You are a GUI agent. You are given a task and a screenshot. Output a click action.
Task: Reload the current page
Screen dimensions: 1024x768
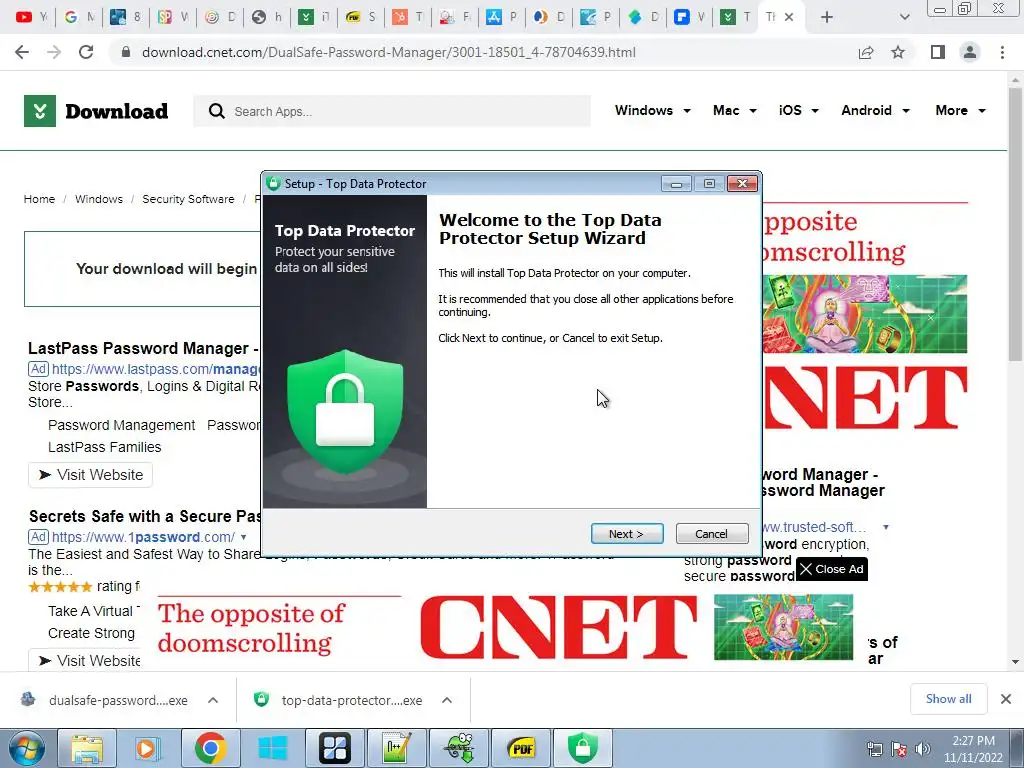coord(86,52)
